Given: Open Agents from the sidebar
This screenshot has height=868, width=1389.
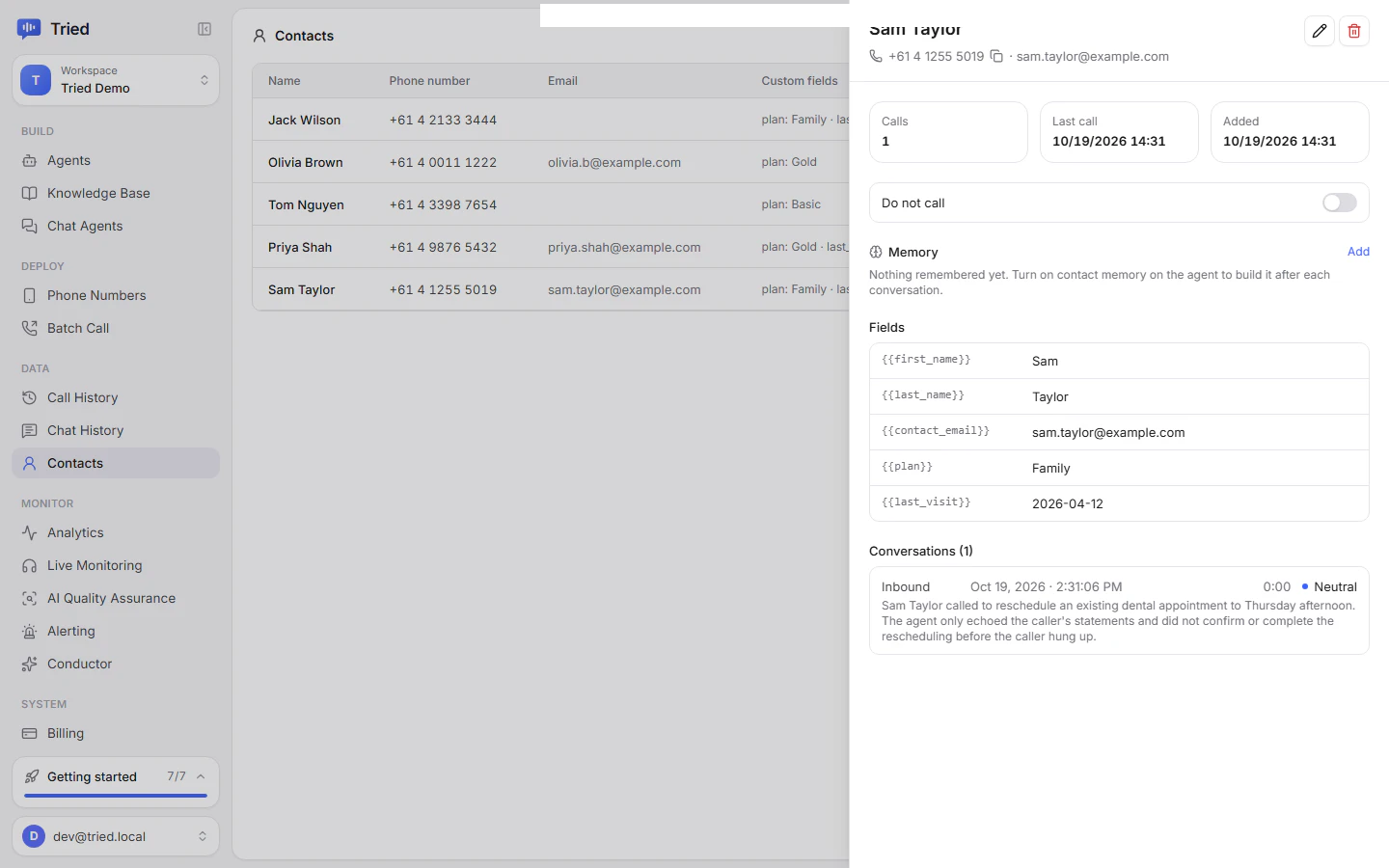Looking at the screenshot, I should (116, 160).
